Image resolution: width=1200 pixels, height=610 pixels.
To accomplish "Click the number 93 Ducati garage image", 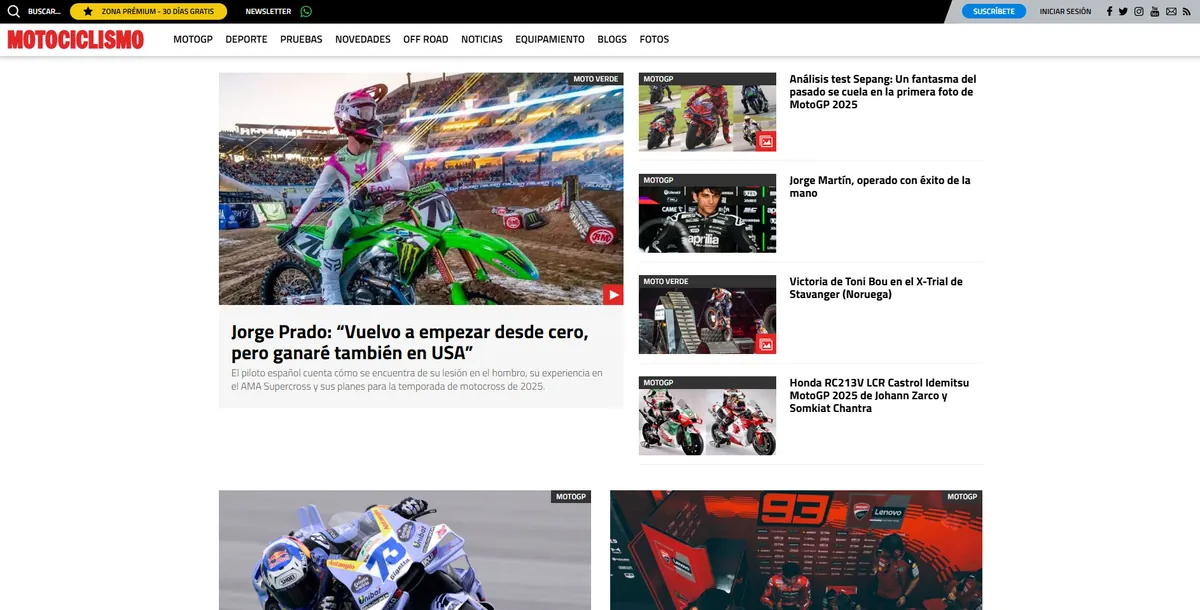I will click(x=796, y=550).
